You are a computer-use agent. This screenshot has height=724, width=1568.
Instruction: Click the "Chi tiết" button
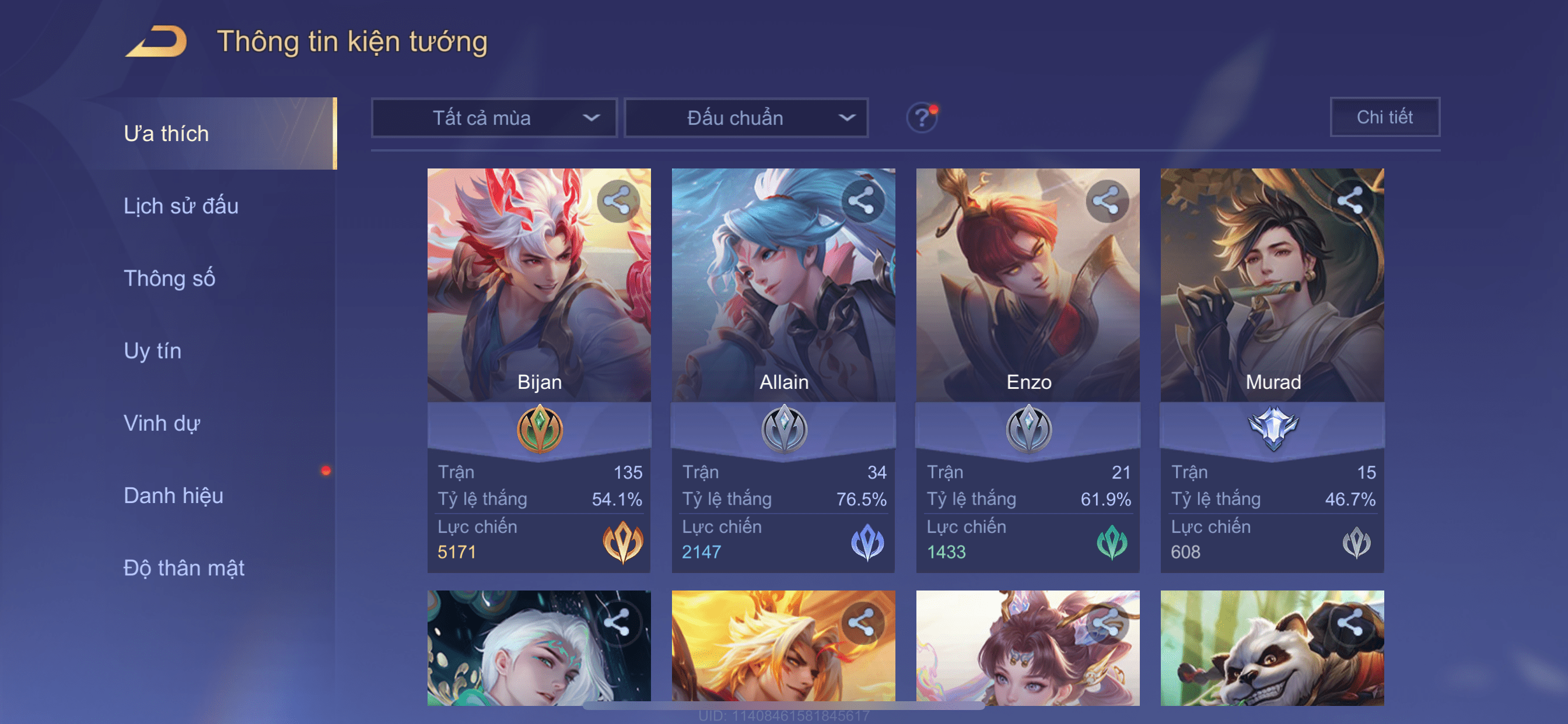1385,117
